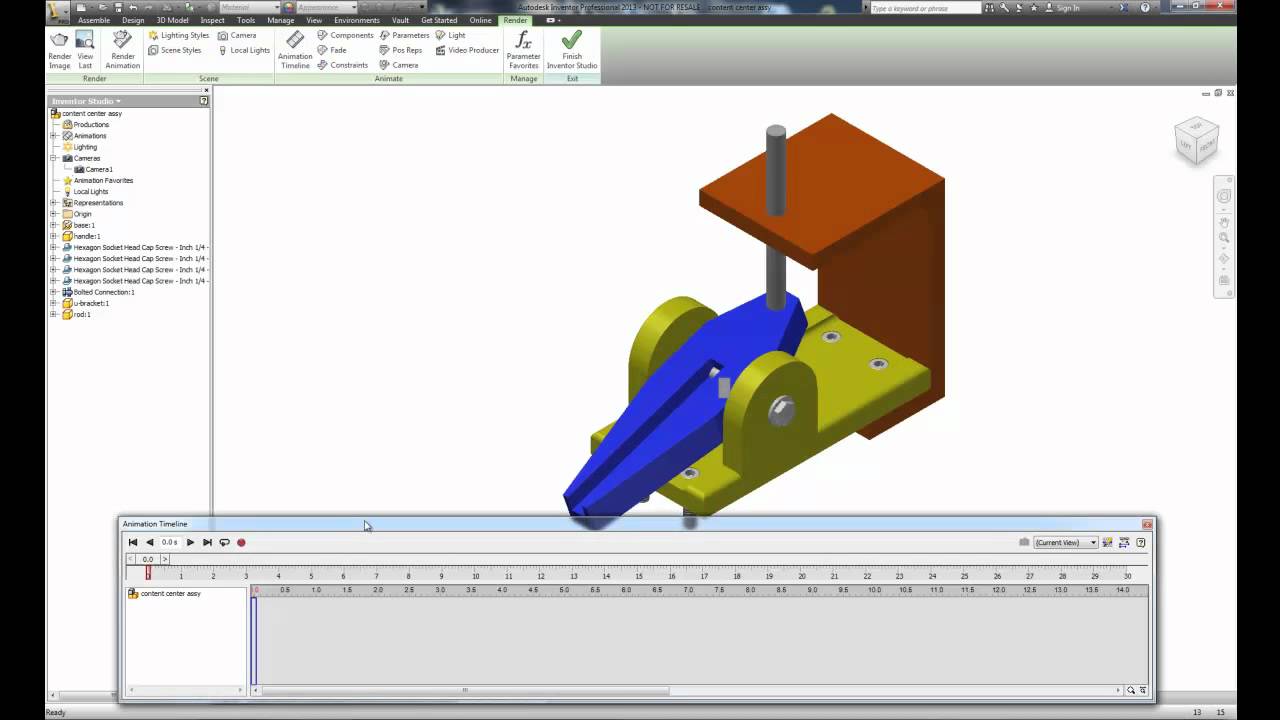Select the Pos Reps animation tool

[401, 50]
